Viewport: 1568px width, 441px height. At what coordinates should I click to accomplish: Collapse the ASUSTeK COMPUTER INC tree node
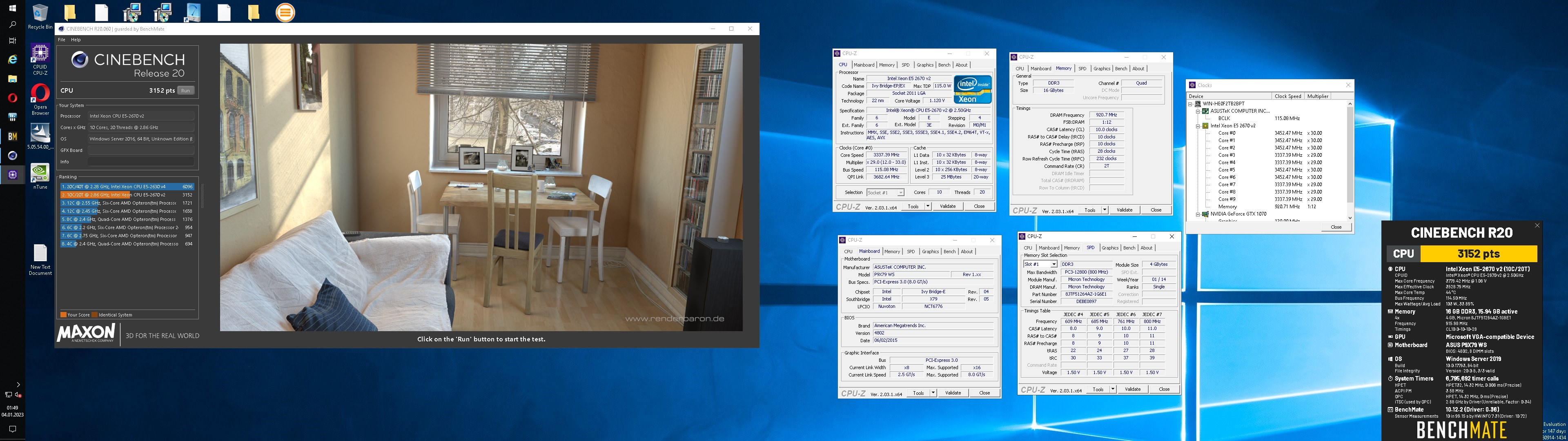coord(1198,111)
